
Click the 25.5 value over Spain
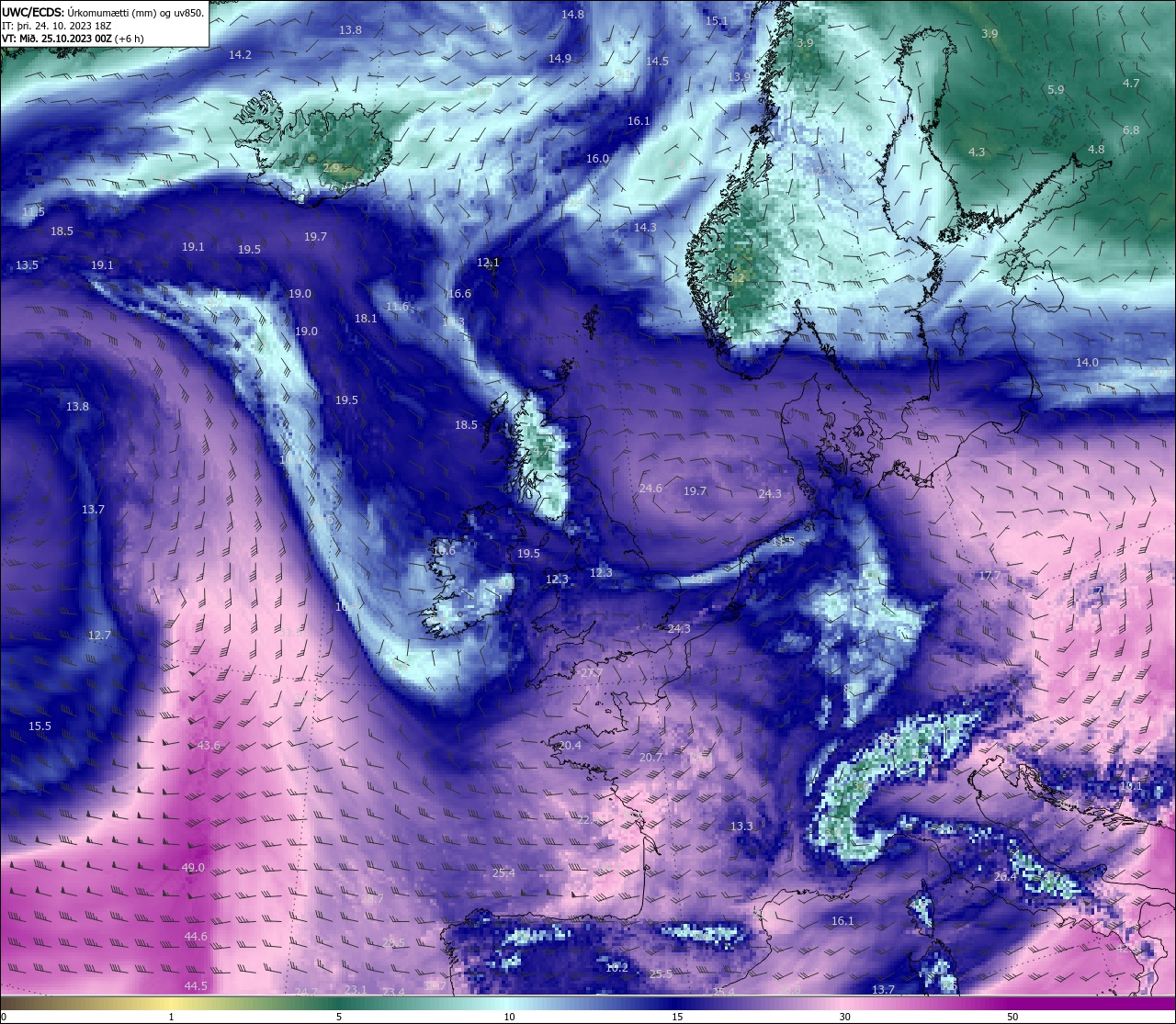[x=661, y=974]
